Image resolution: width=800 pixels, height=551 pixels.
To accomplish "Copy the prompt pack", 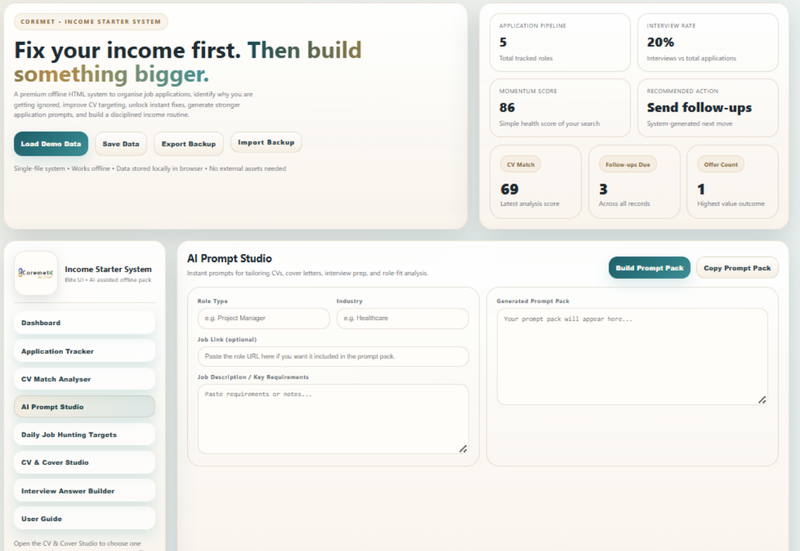I will [x=737, y=268].
